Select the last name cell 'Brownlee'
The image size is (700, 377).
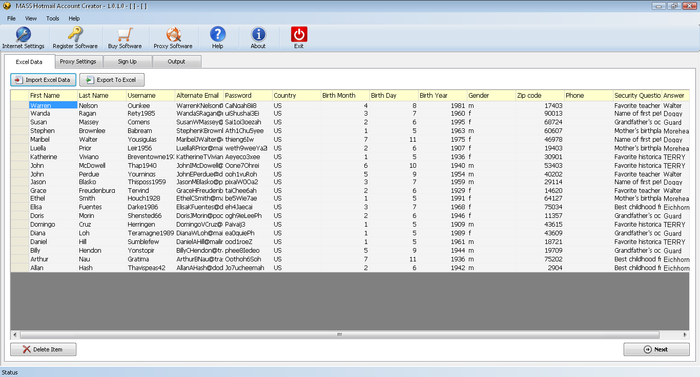coord(102,131)
